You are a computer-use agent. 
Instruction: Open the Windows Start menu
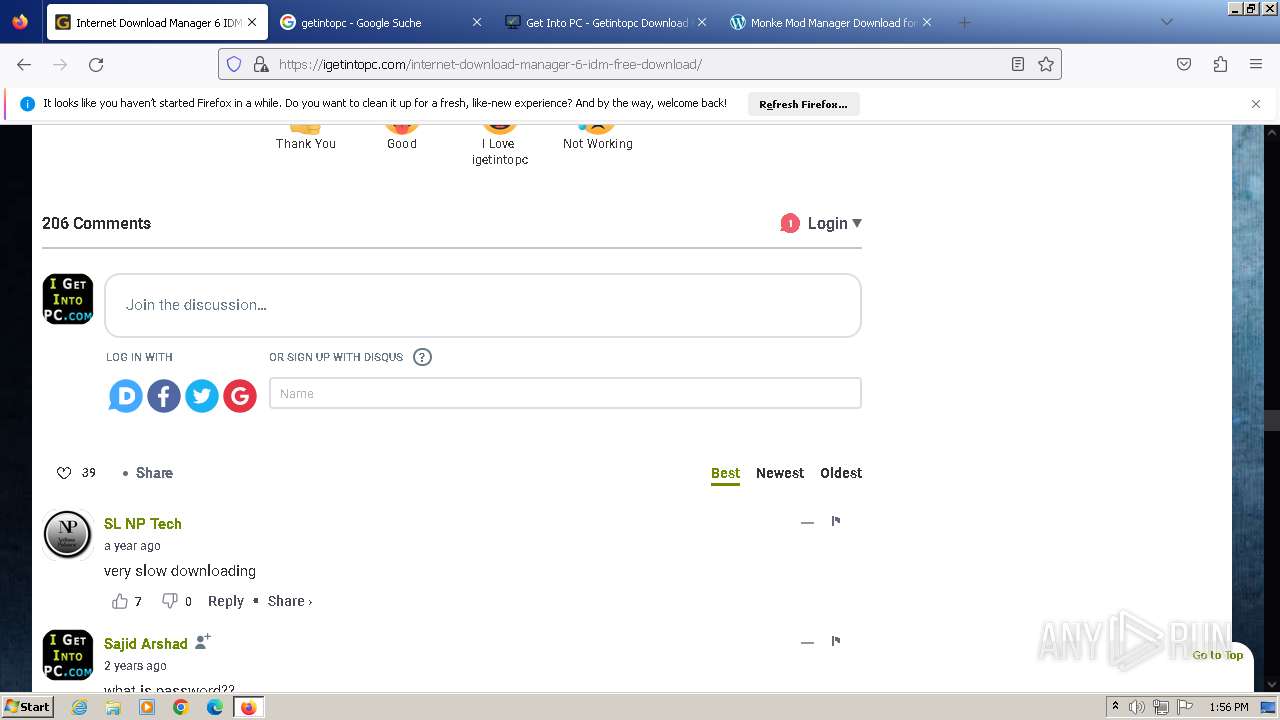click(x=28, y=707)
